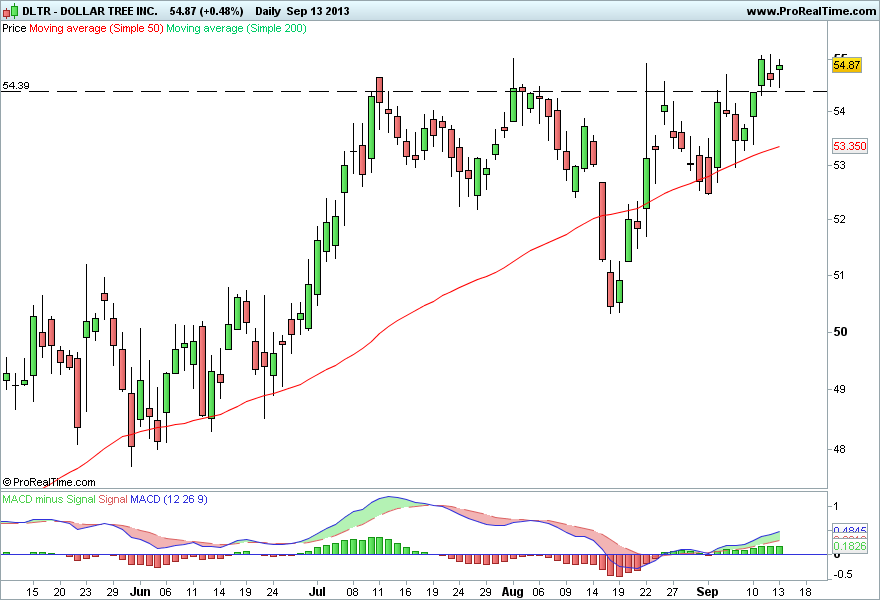This screenshot has width=880, height=600.
Task: Click the 52 price axis label
Action: coord(839,219)
